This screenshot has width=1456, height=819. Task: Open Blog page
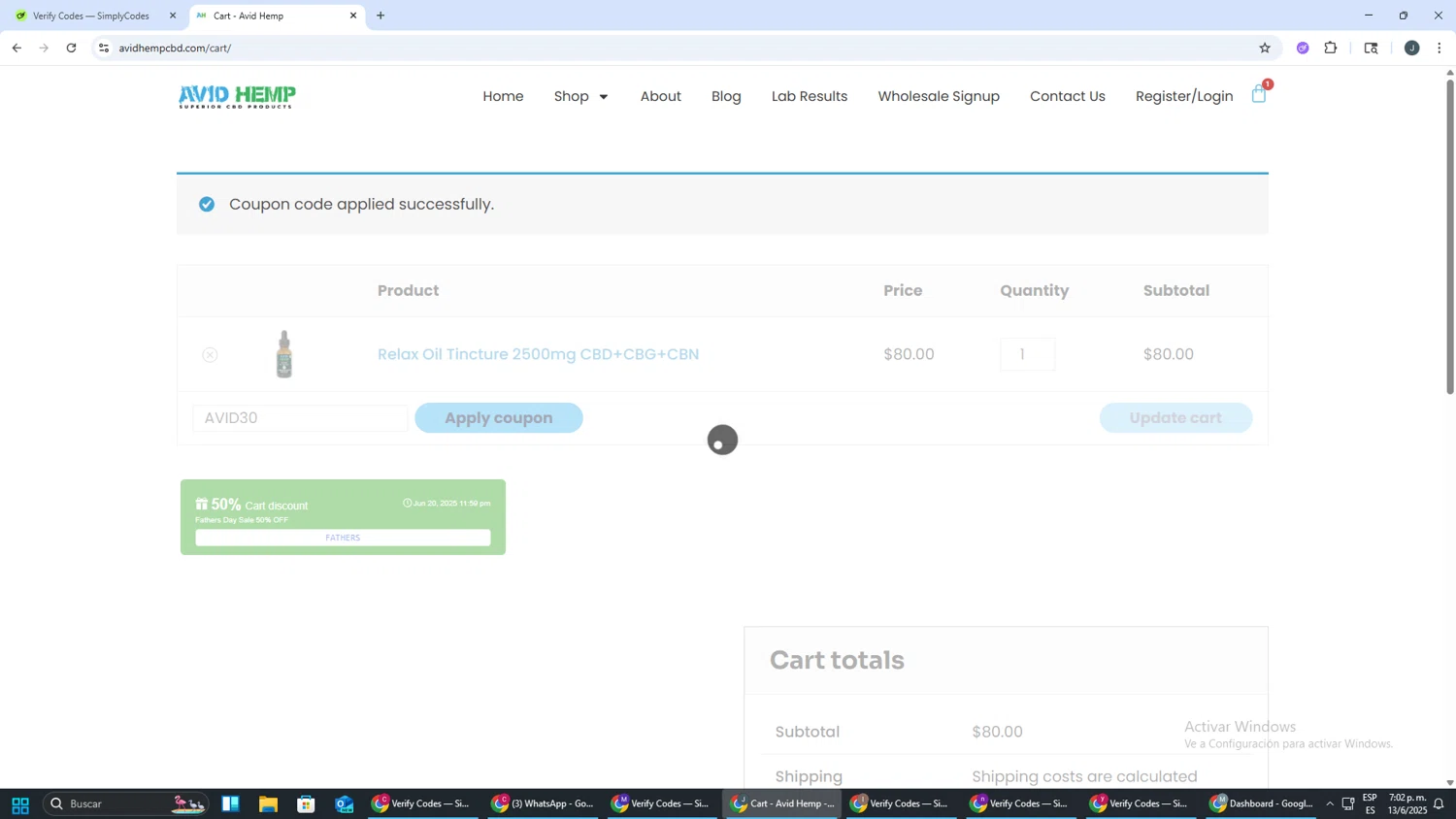point(726,96)
